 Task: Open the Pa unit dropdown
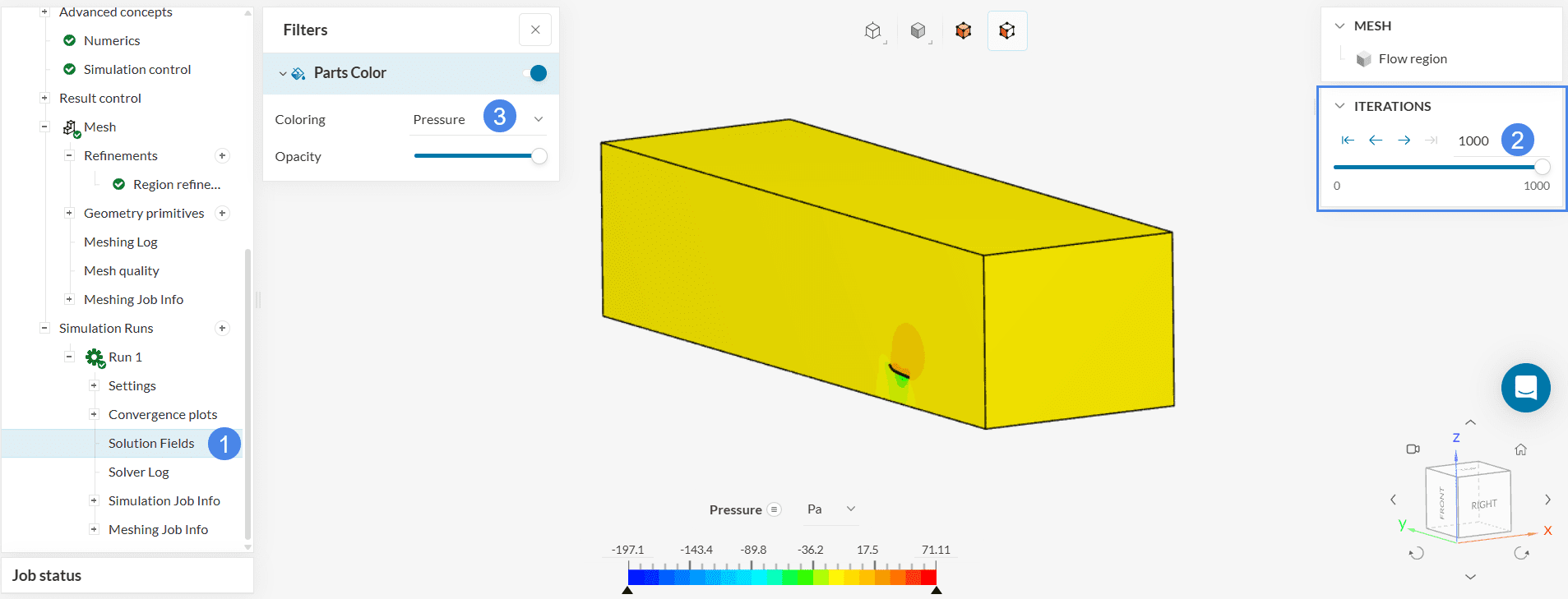click(831, 509)
